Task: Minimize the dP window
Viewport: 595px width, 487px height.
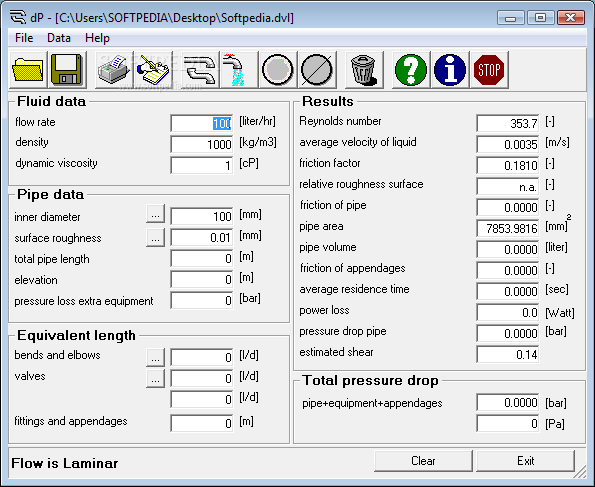Action: coord(511,17)
